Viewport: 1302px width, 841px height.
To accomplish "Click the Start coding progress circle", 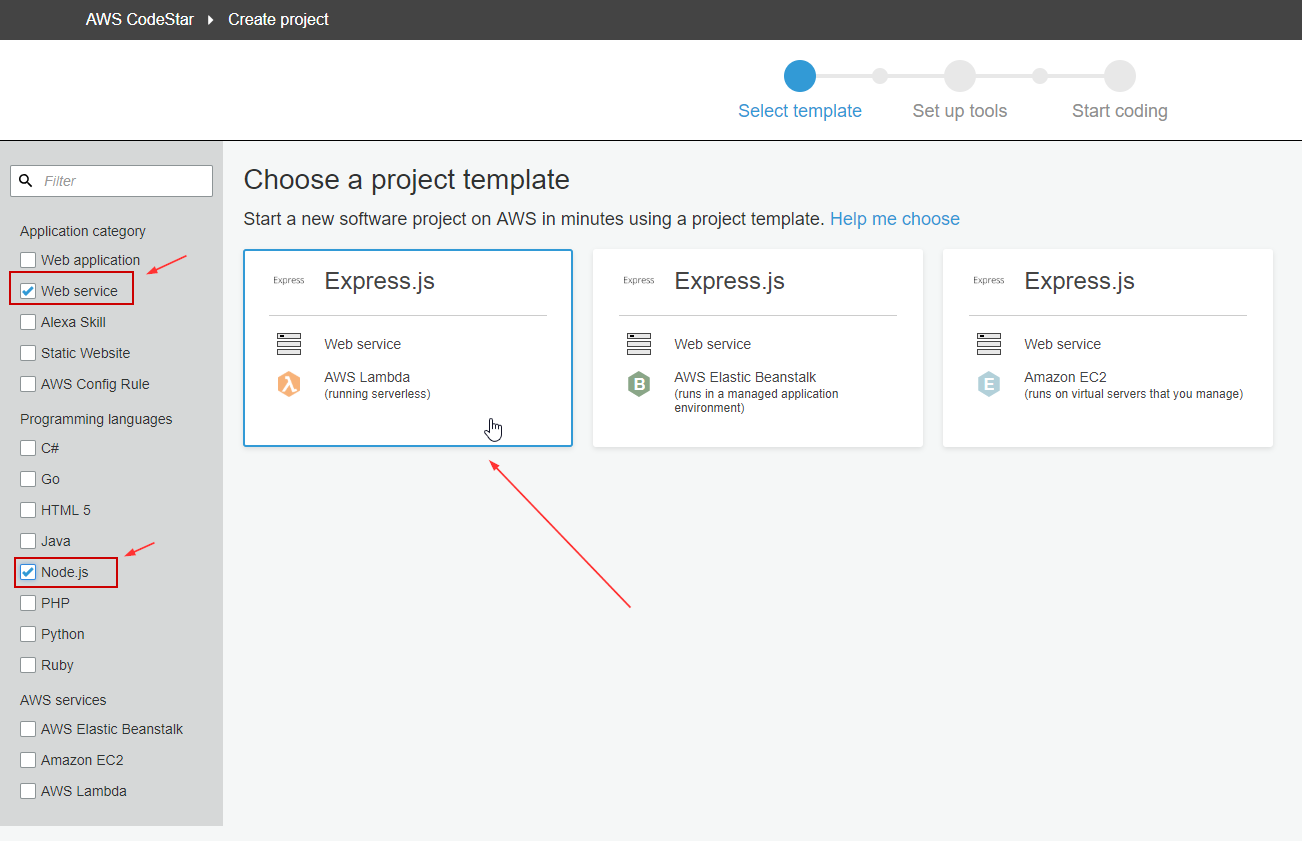I will 1120,76.
